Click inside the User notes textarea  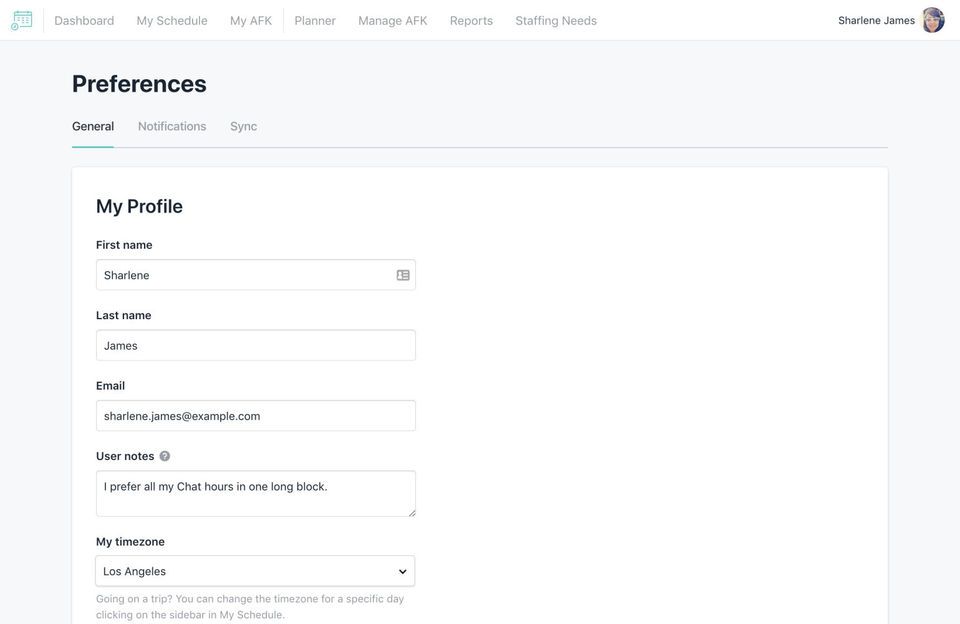pos(255,494)
